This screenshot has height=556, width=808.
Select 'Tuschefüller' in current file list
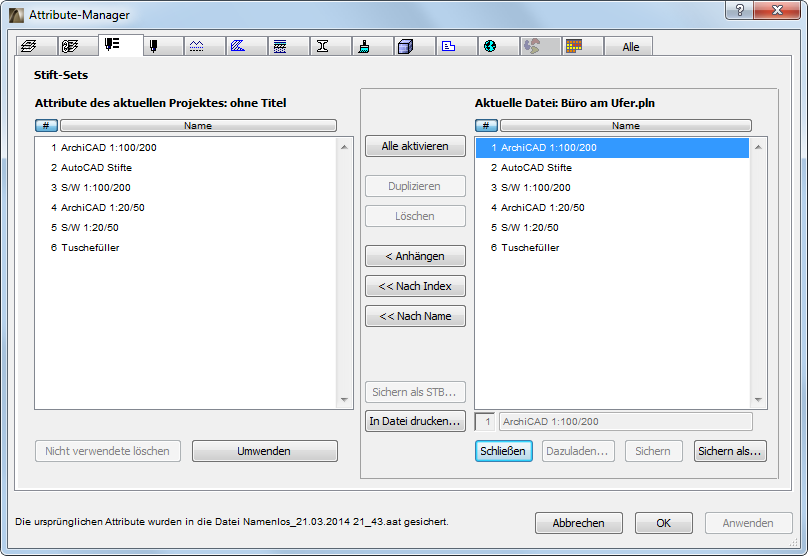click(612, 247)
